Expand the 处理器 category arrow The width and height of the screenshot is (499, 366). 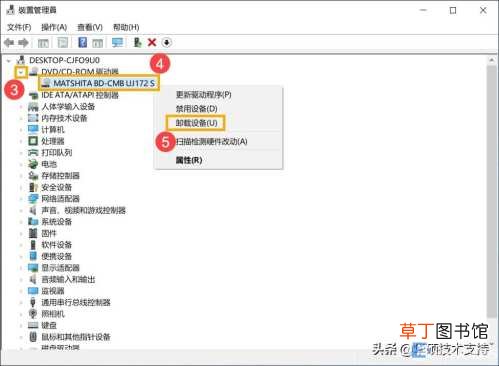[21, 141]
